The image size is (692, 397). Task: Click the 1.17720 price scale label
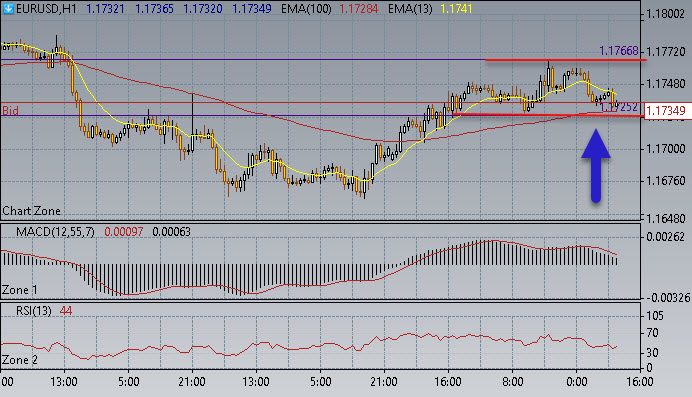(666, 52)
